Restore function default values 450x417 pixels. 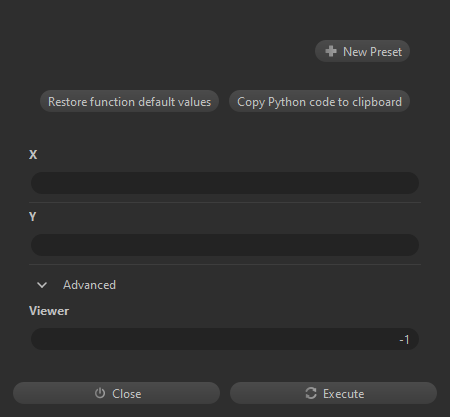pos(129,101)
